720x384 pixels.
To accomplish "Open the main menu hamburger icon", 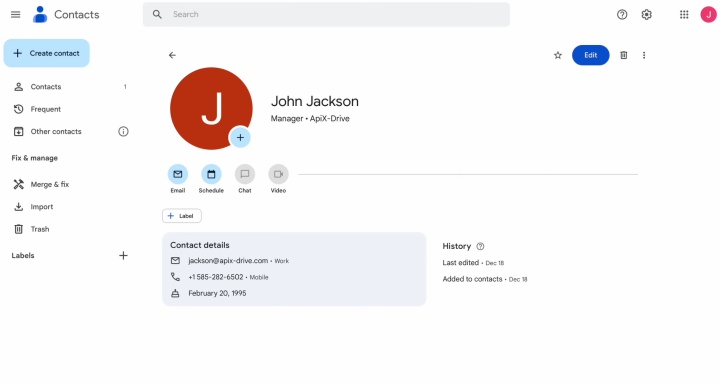I will 16,14.
